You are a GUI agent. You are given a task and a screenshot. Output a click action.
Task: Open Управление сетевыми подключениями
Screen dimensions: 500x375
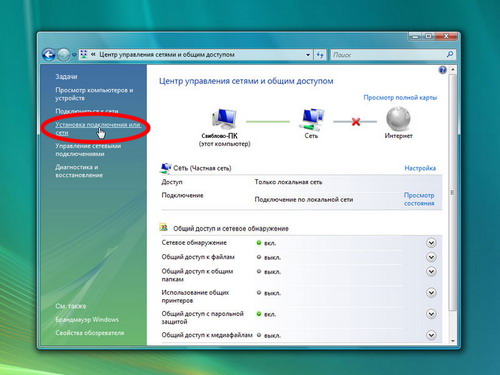coord(88,150)
